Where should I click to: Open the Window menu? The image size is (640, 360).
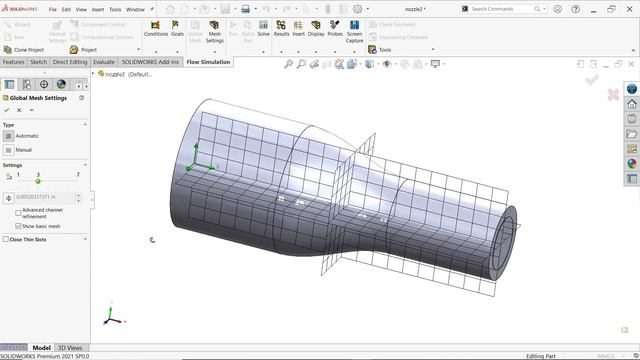(x=135, y=9)
